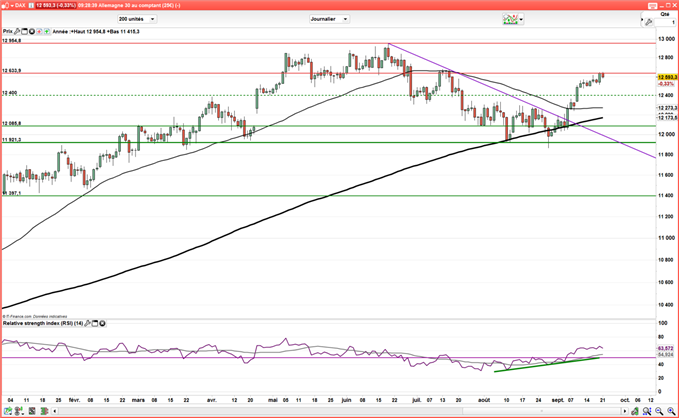Click the Prix panel round black icon
The image size is (679, 418).
tap(32, 31)
